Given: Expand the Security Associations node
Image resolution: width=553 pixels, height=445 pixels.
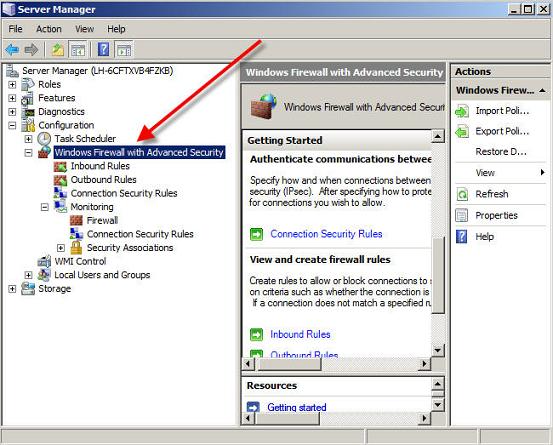Looking at the screenshot, I should [x=61, y=248].
